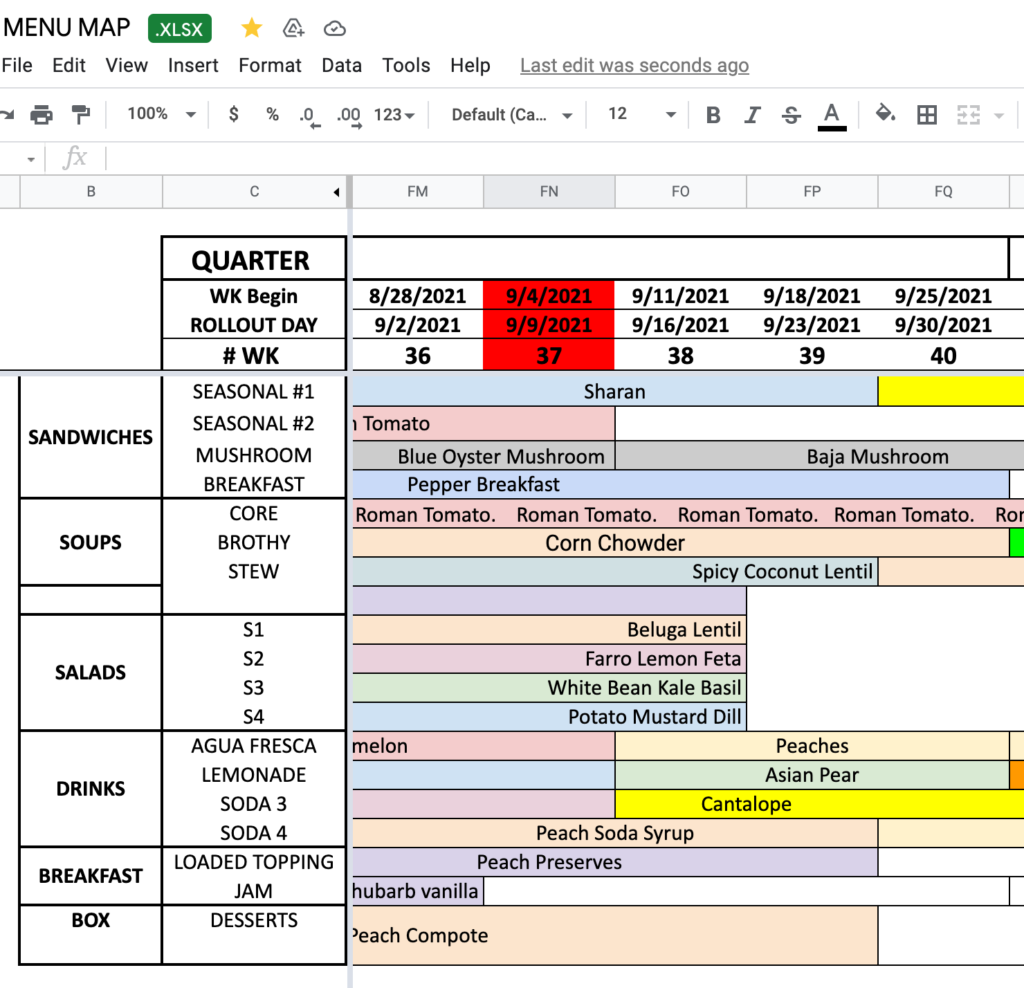Toggle strikethrough formatting

[x=791, y=115]
